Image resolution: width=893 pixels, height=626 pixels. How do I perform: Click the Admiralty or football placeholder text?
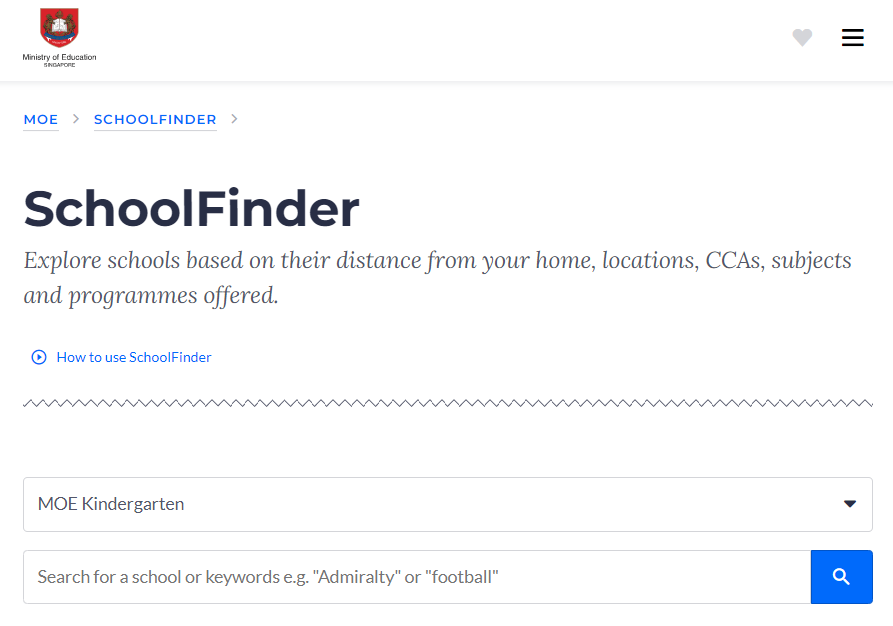point(268,577)
